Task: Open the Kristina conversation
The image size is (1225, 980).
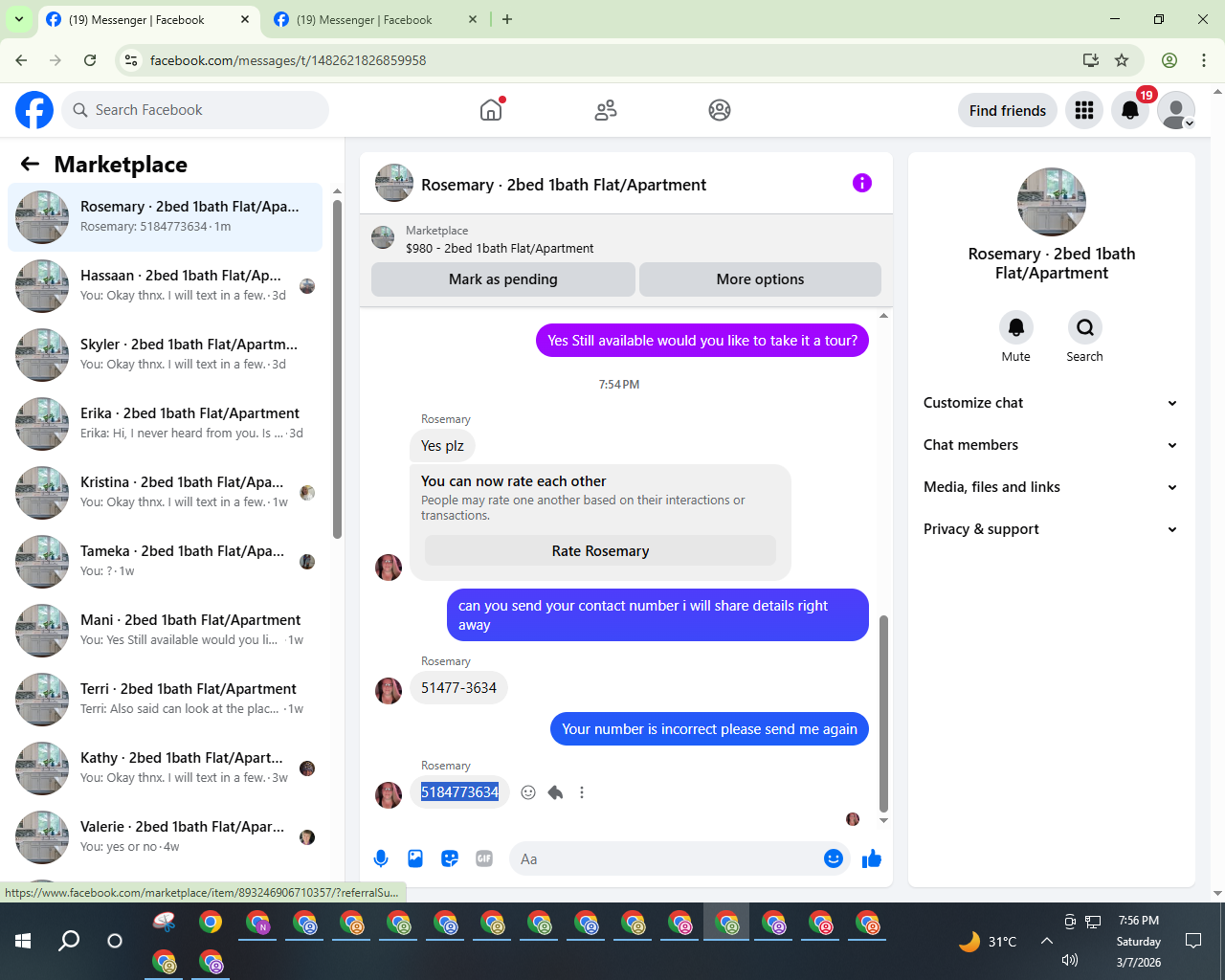Action: click(166, 493)
